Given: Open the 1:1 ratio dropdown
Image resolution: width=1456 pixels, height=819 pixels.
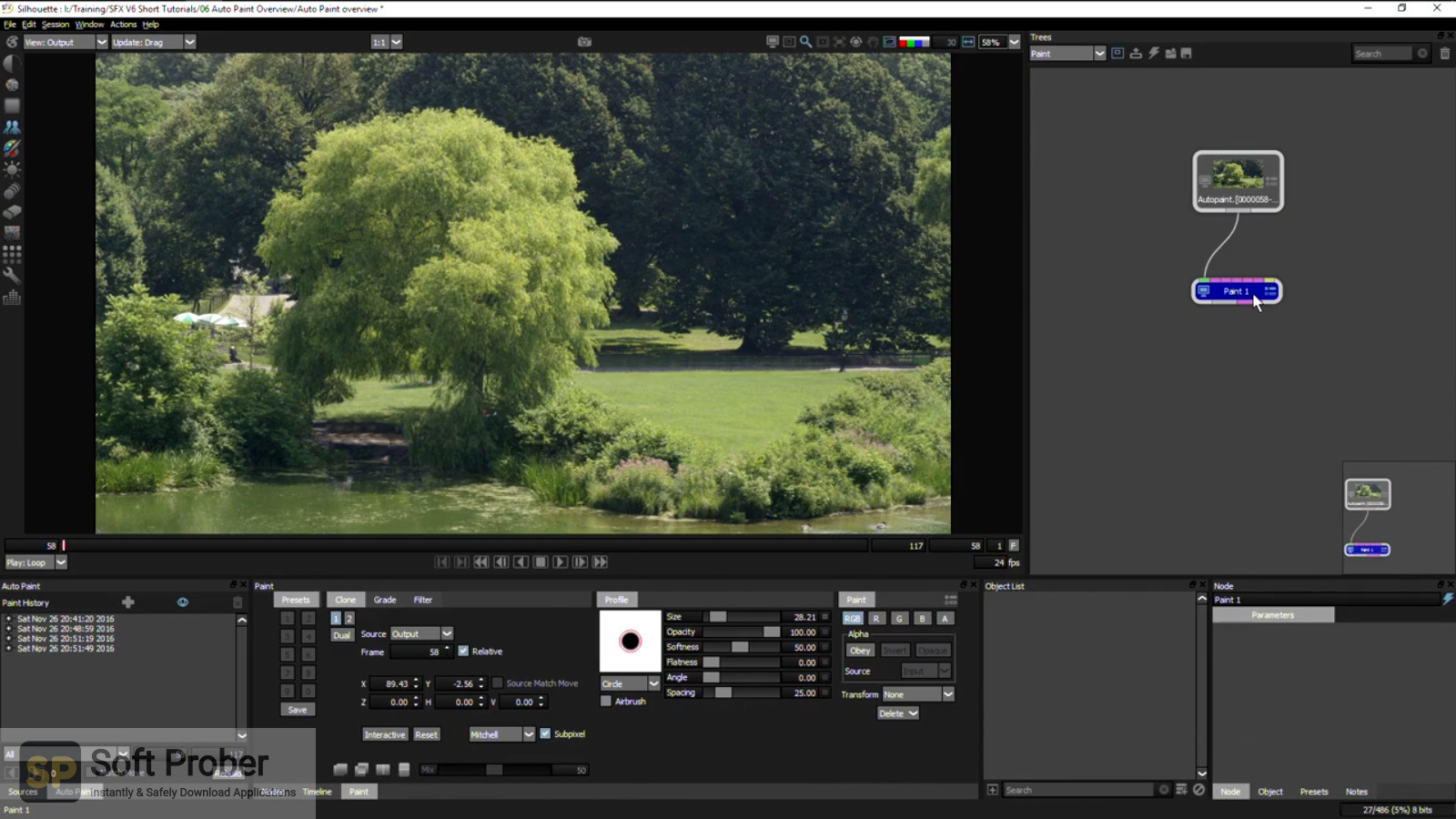Looking at the screenshot, I should (386, 42).
